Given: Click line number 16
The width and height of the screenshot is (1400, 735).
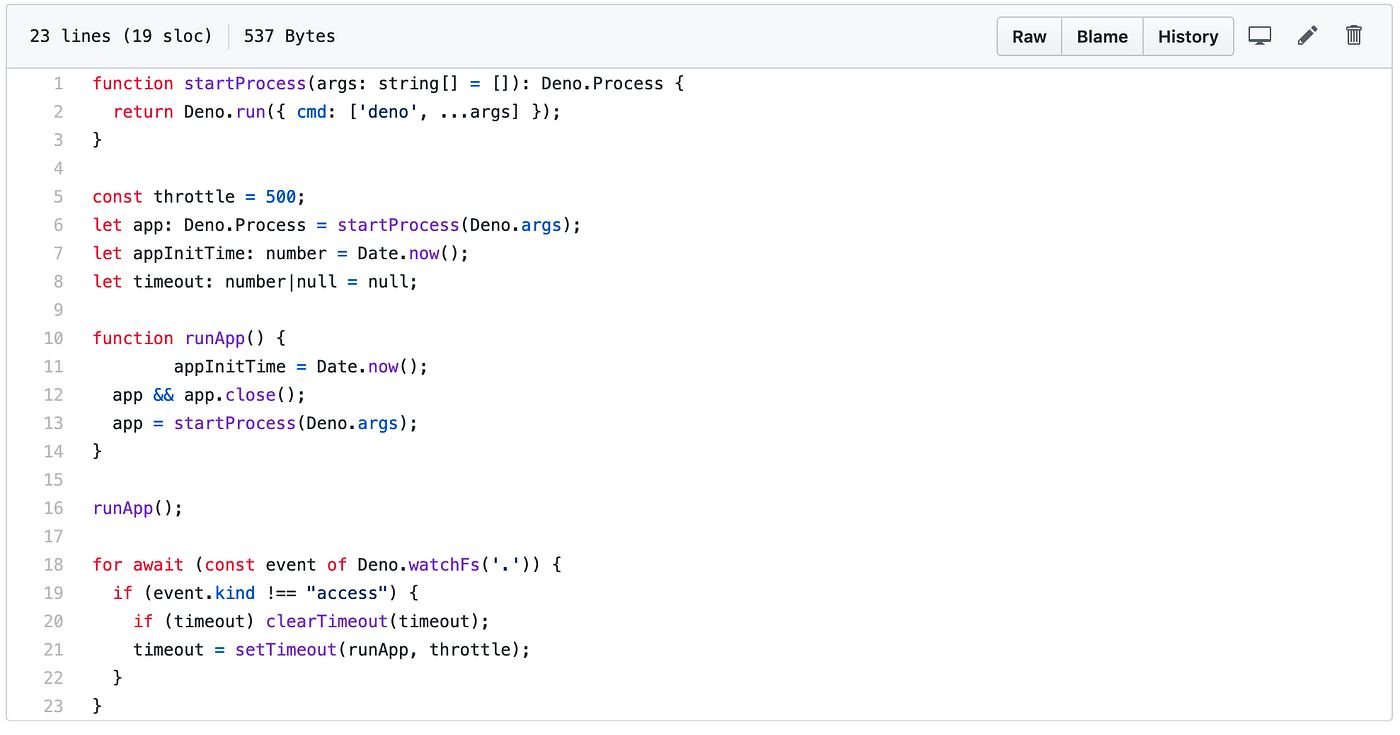Looking at the screenshot, I should click(x=54, y=508).
